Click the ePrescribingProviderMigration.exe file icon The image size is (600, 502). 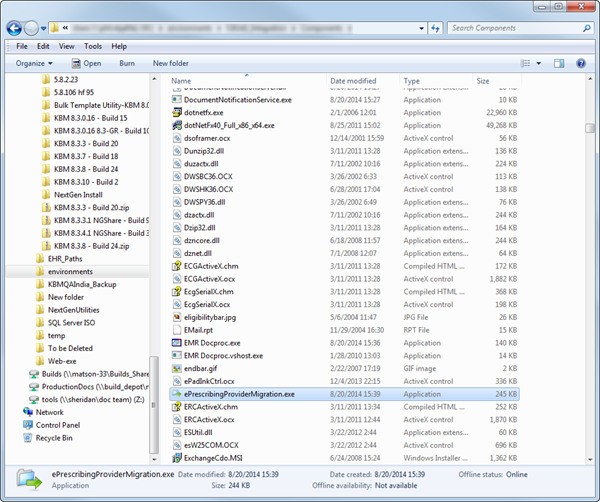(x=176, y=394)
